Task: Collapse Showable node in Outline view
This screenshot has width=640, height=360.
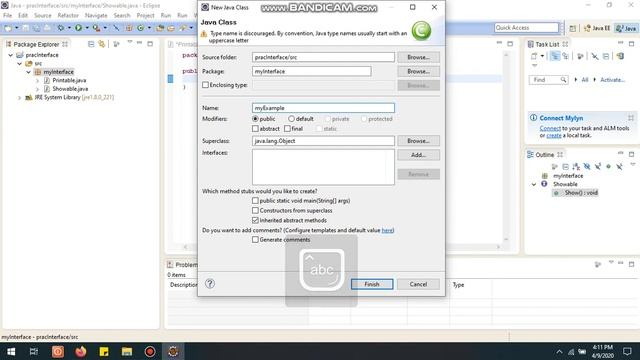Action: [x=534, y=184]
